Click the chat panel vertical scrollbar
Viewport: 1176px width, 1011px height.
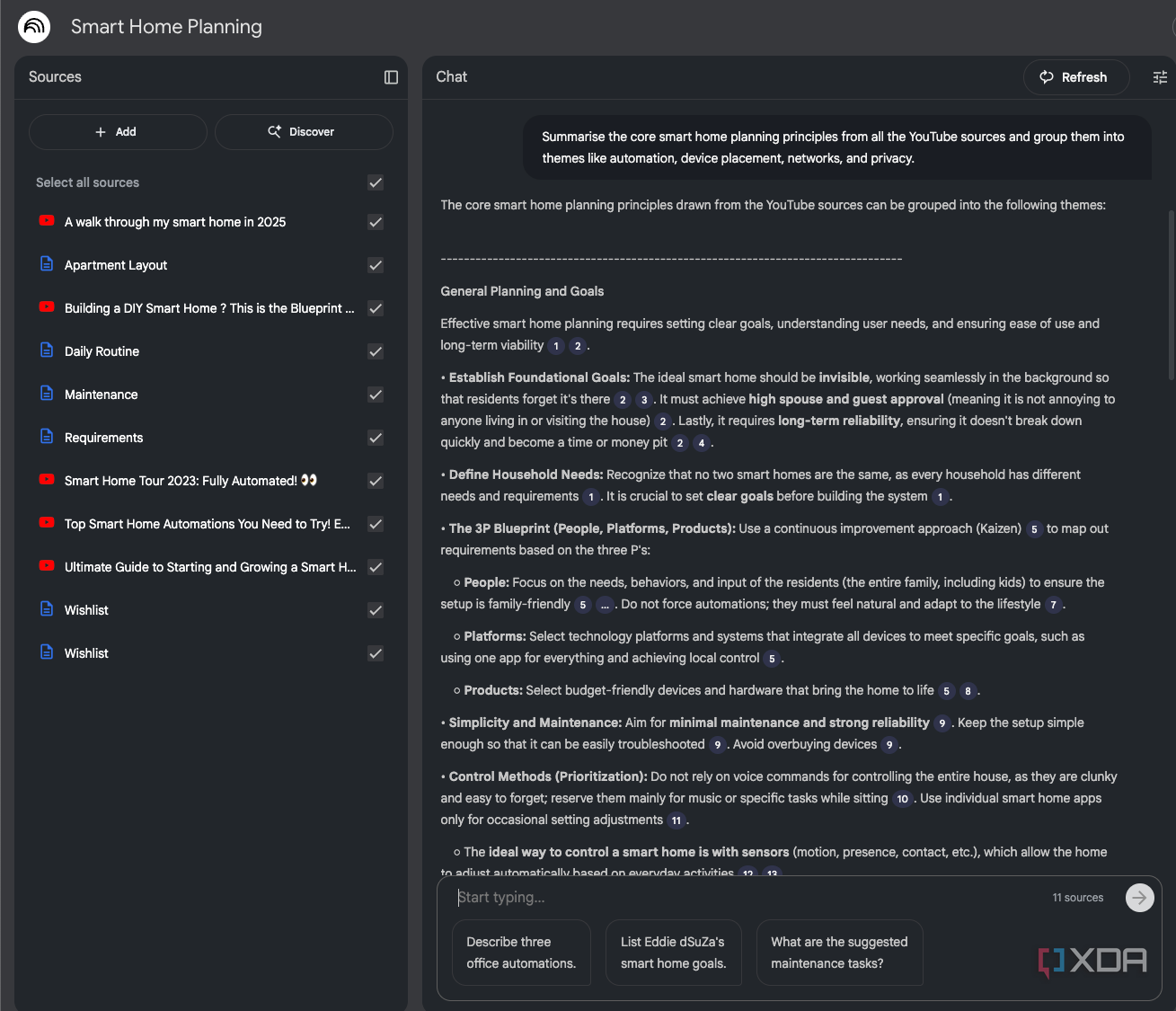tap(1171, 295)
